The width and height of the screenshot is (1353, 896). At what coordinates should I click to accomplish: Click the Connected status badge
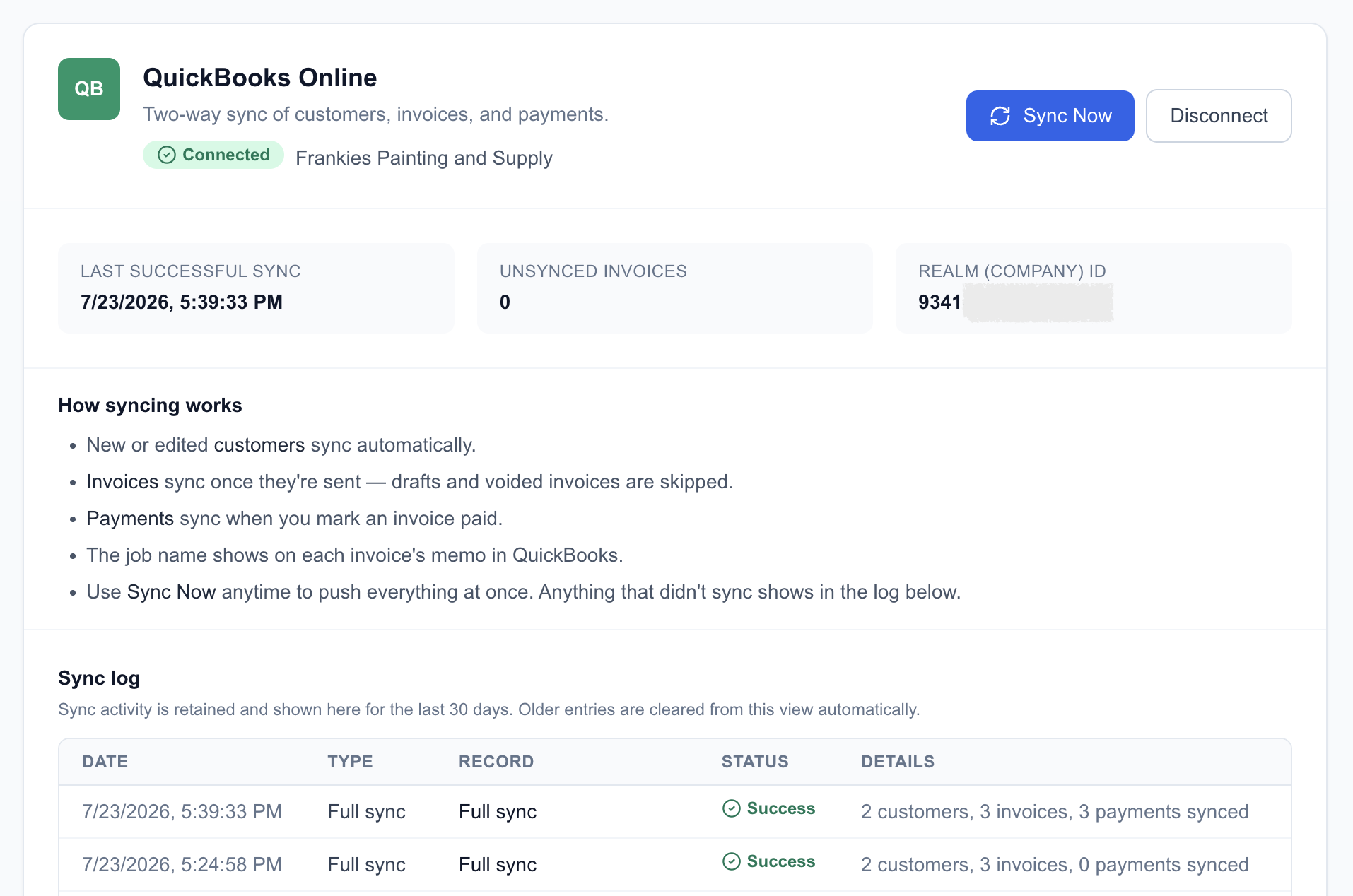(x=213, y=155)
